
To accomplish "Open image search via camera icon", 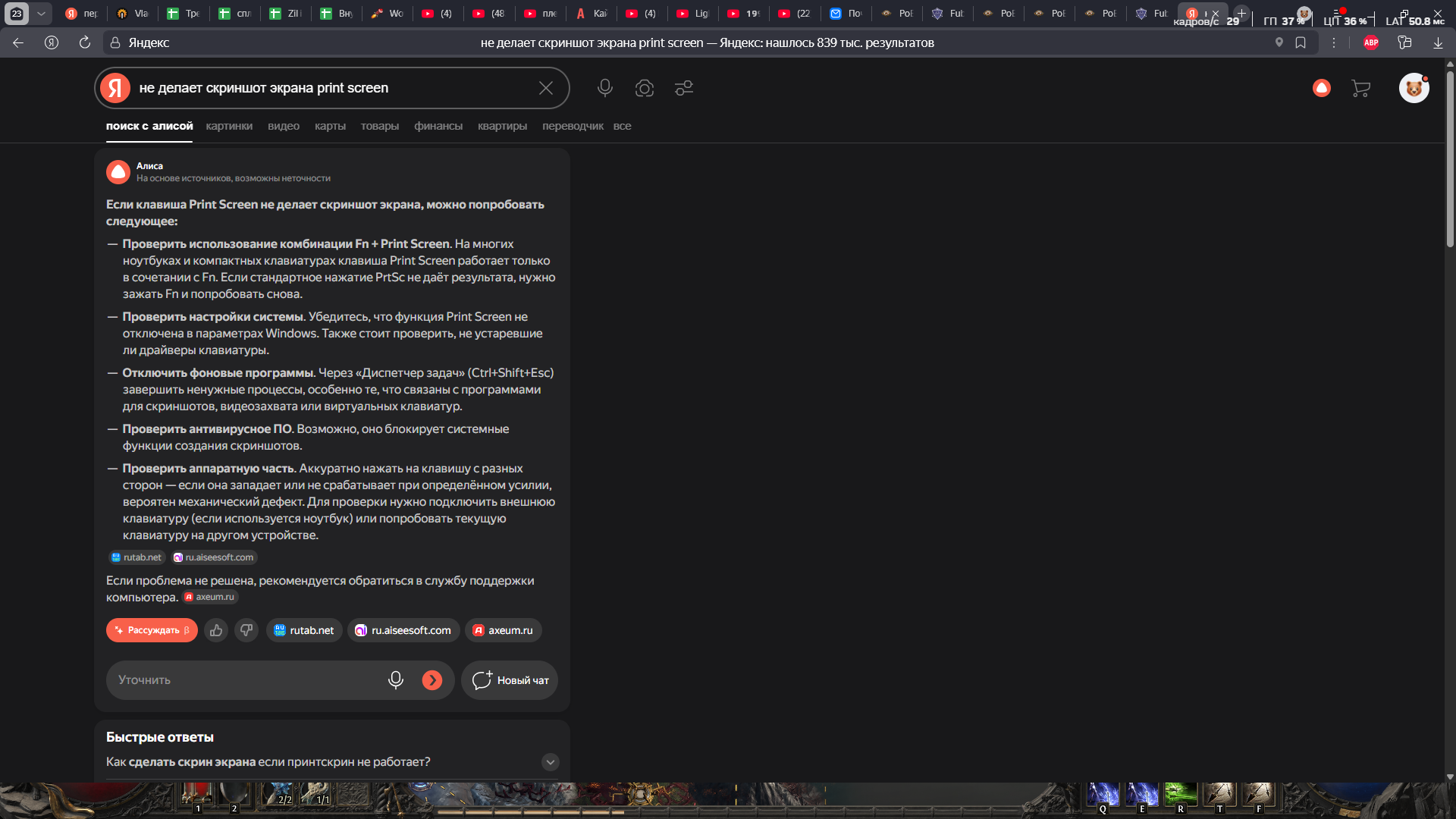I will tap(645, 88).
